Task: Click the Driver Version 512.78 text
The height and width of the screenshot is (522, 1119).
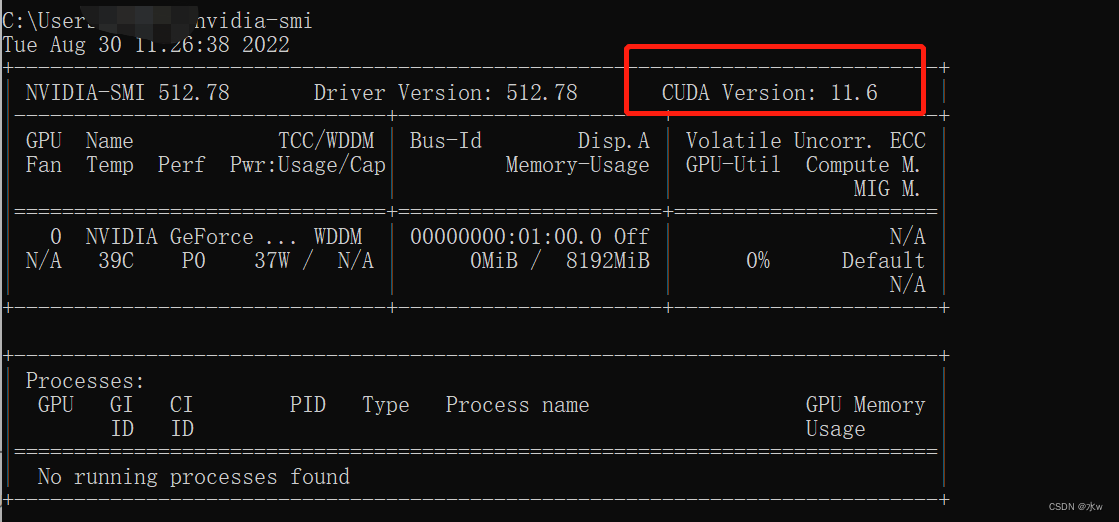Action: (x=445, y=93)
